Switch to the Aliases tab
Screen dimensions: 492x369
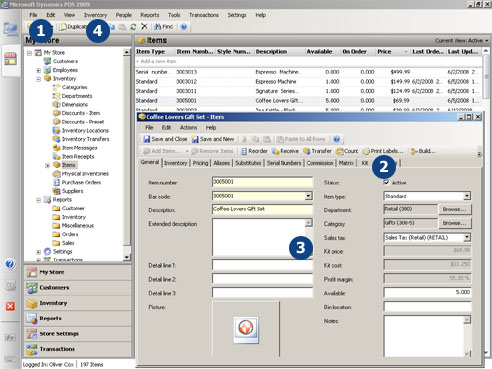click(x=221, y=163)
